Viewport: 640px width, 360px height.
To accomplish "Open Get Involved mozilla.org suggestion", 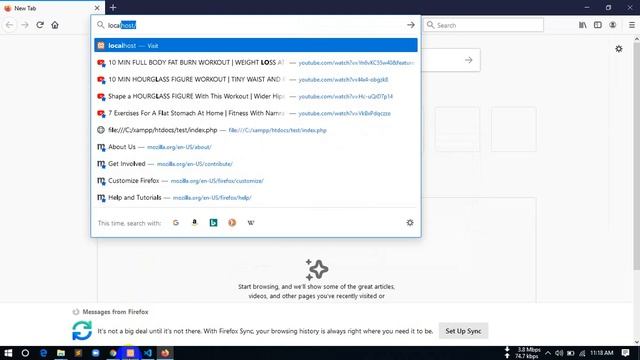I will coord(256,164).
